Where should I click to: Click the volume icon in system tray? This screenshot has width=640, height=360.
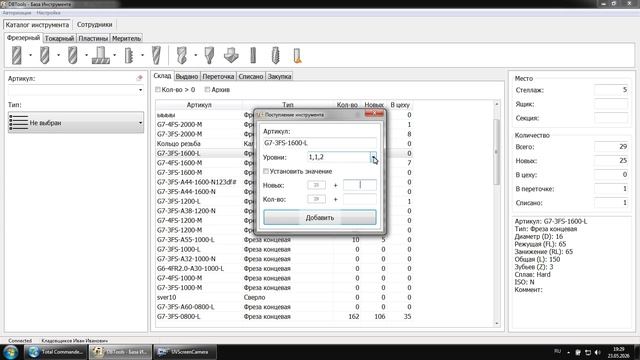click(598, 352)
